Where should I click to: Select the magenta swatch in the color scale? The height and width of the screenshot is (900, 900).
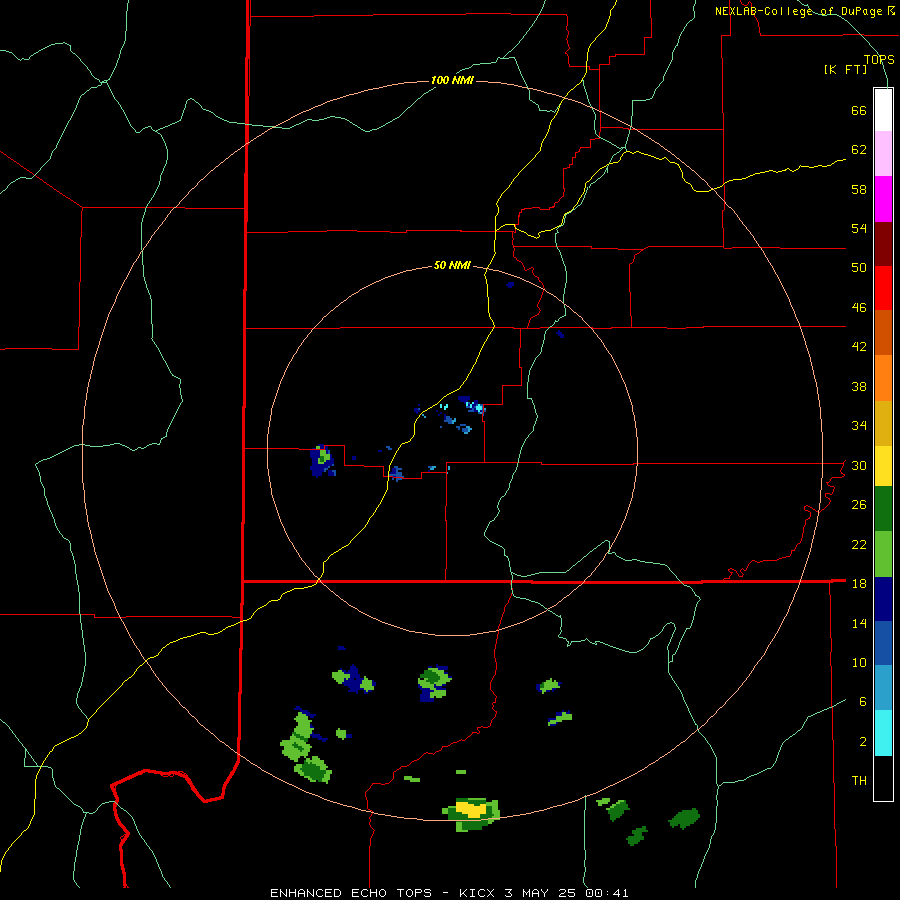pos(883,199)
